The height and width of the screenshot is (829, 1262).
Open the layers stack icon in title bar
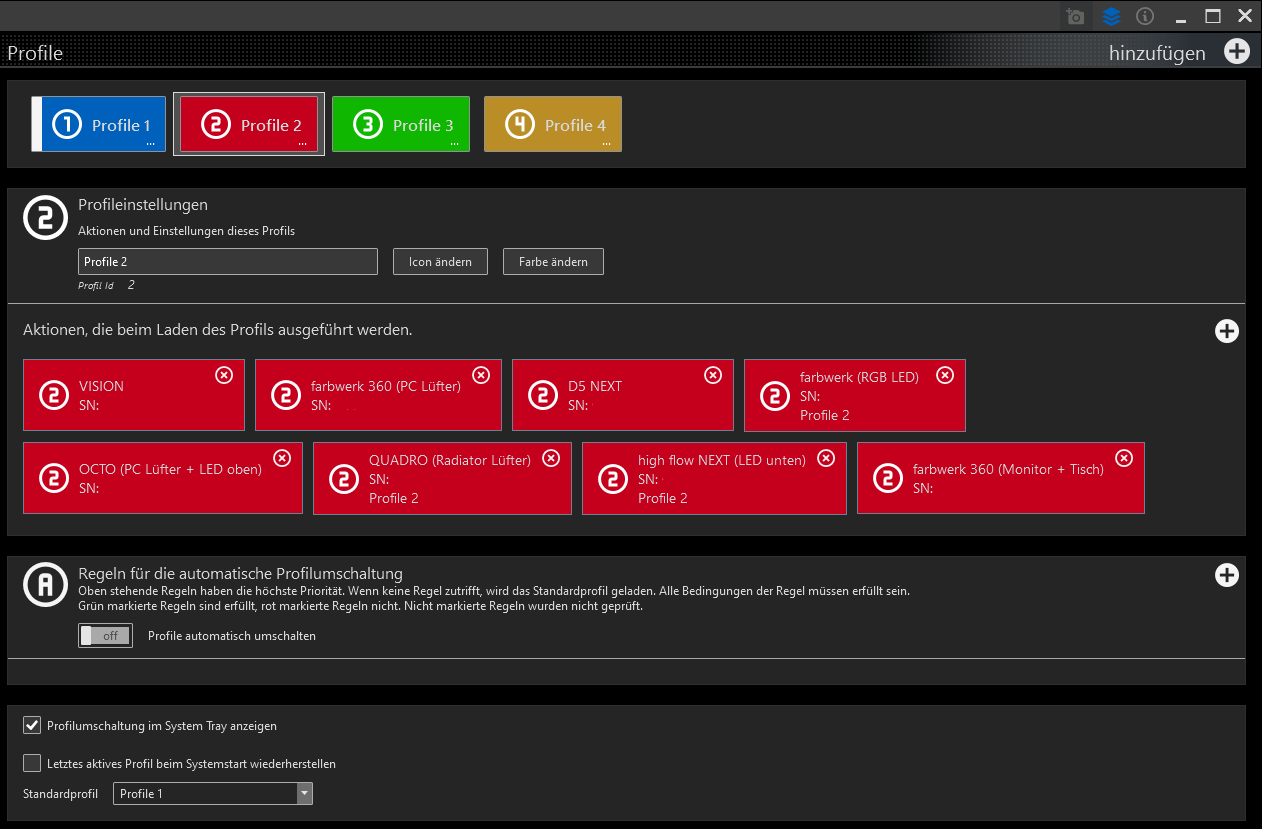[1111, 16]
